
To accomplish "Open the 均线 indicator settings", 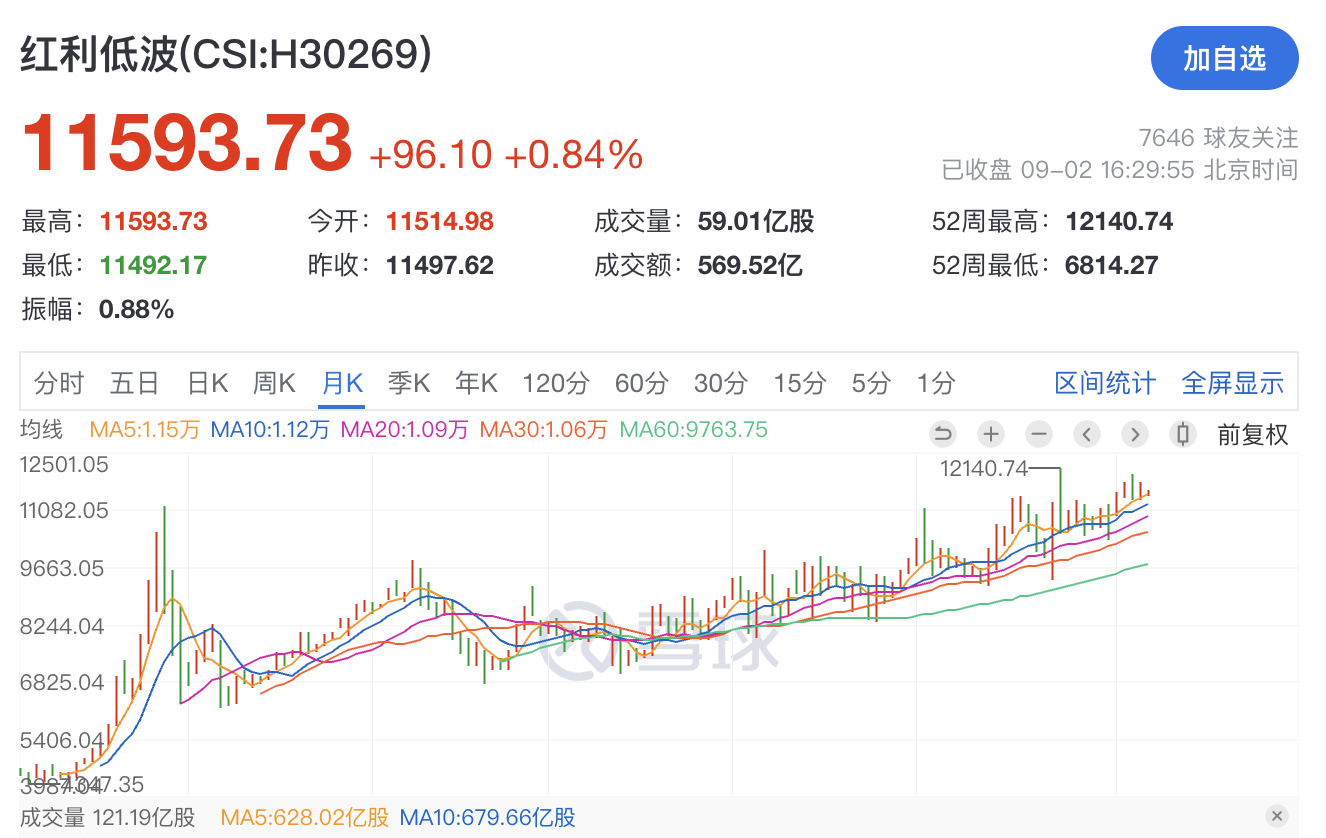I will pyautogui.click(x=42, y=430).
